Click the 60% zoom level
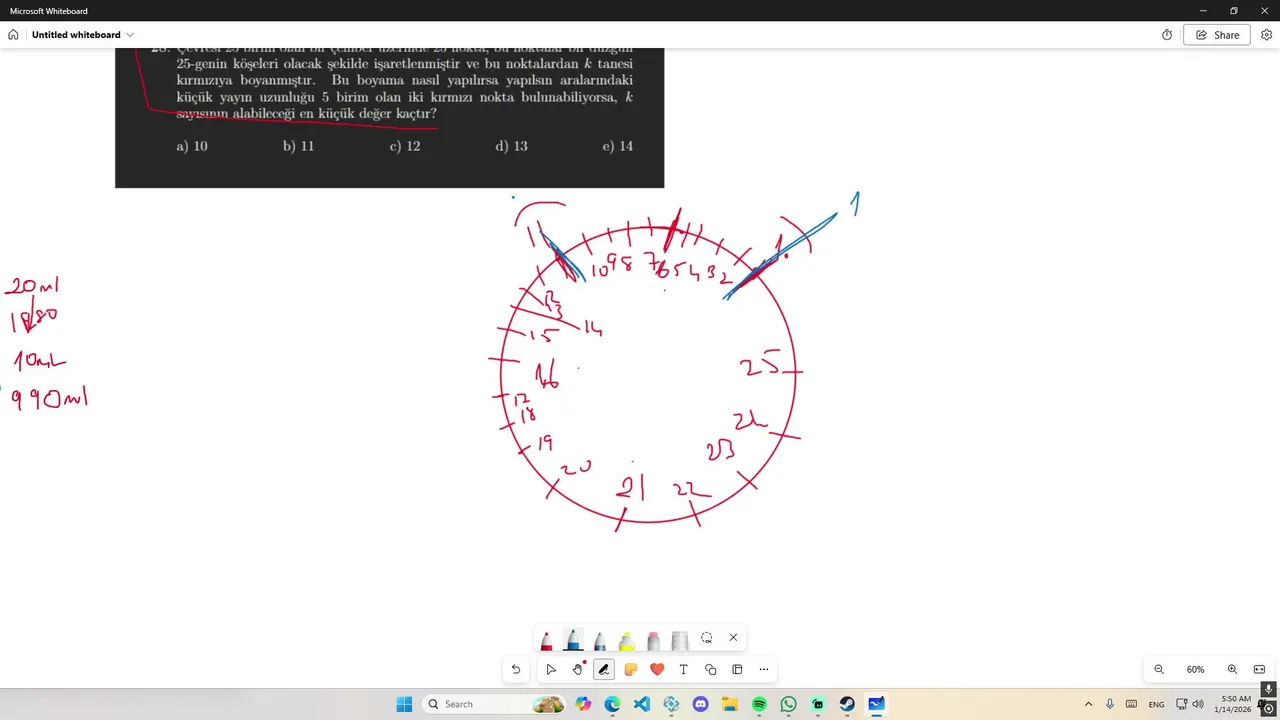Viewport: 1280px width, 720px height. coord(1195,670)
